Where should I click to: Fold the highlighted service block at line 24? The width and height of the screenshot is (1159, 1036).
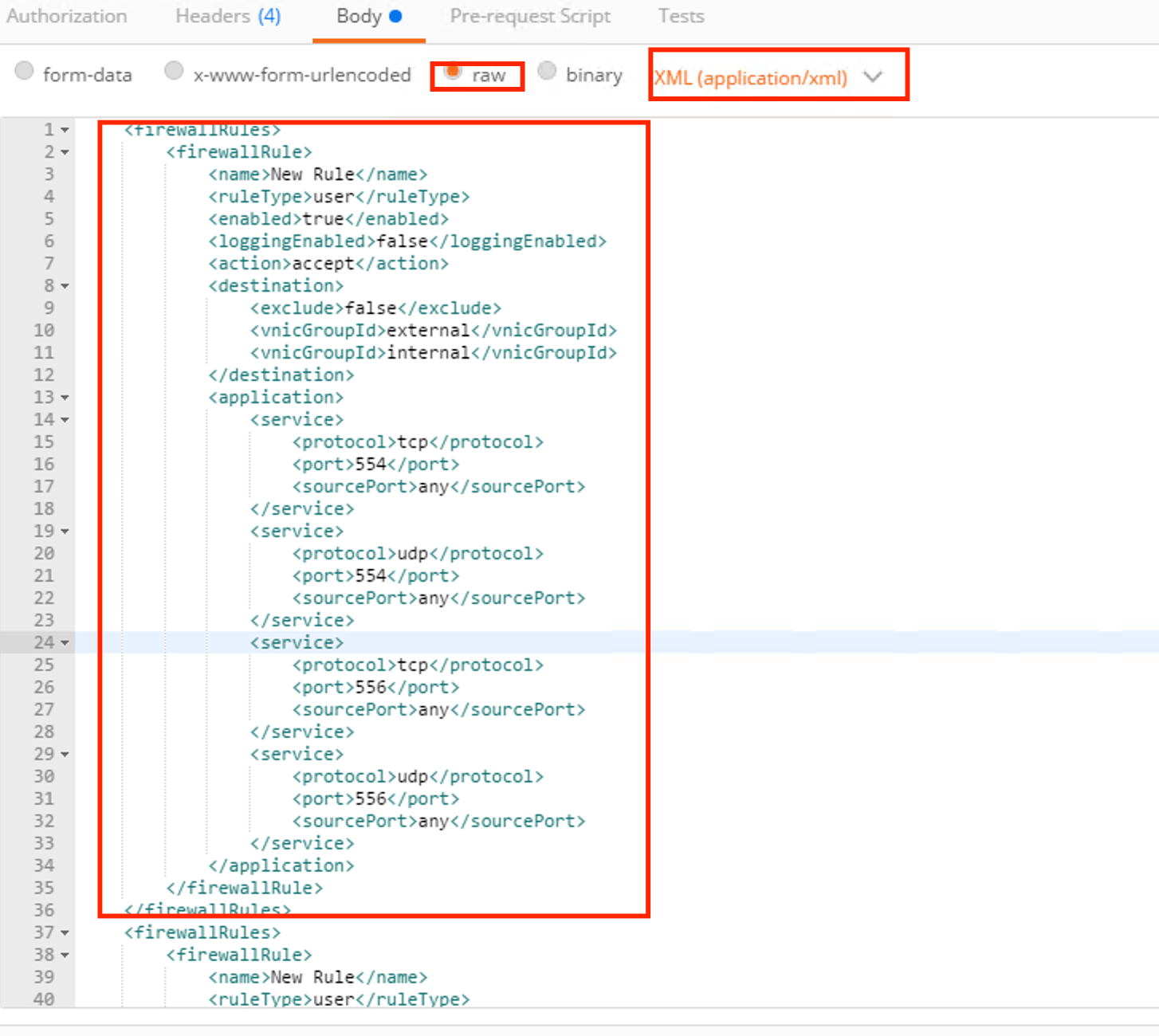click(x=65, y=643)
